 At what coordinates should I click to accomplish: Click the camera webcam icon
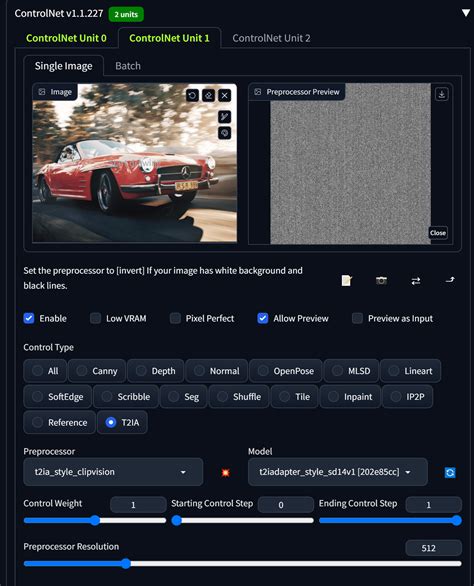(x=381, y=280)
